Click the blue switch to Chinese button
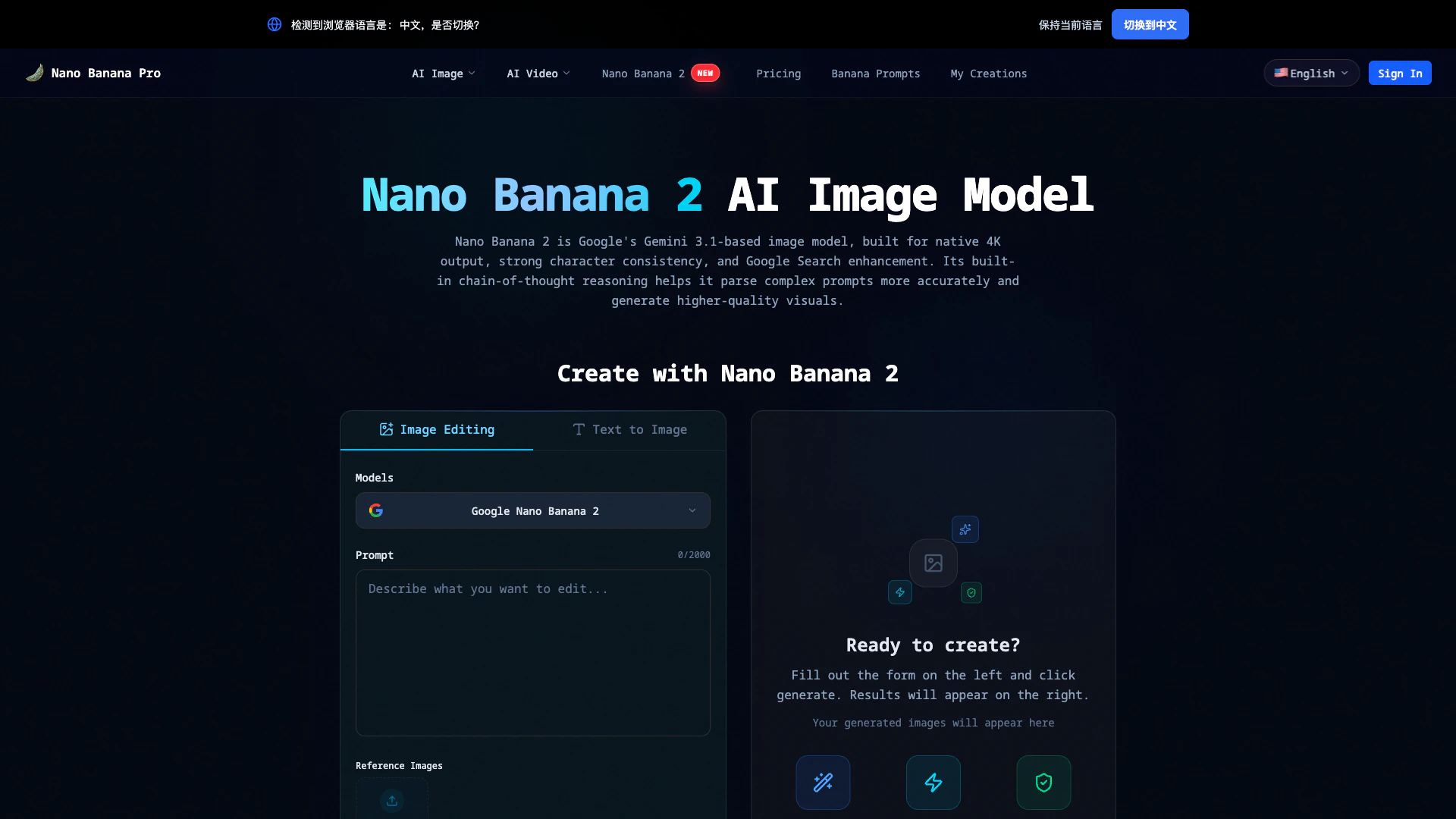1456x819 pixels. pos(1150,24)
